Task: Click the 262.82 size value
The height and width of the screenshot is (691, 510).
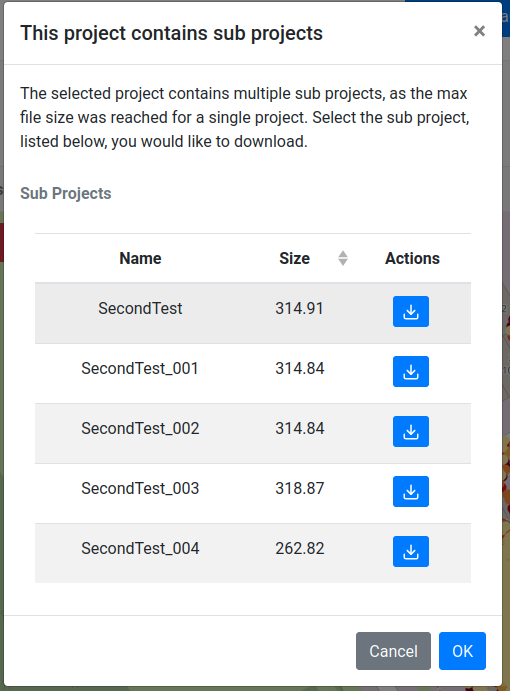Action: coord(300,548)
